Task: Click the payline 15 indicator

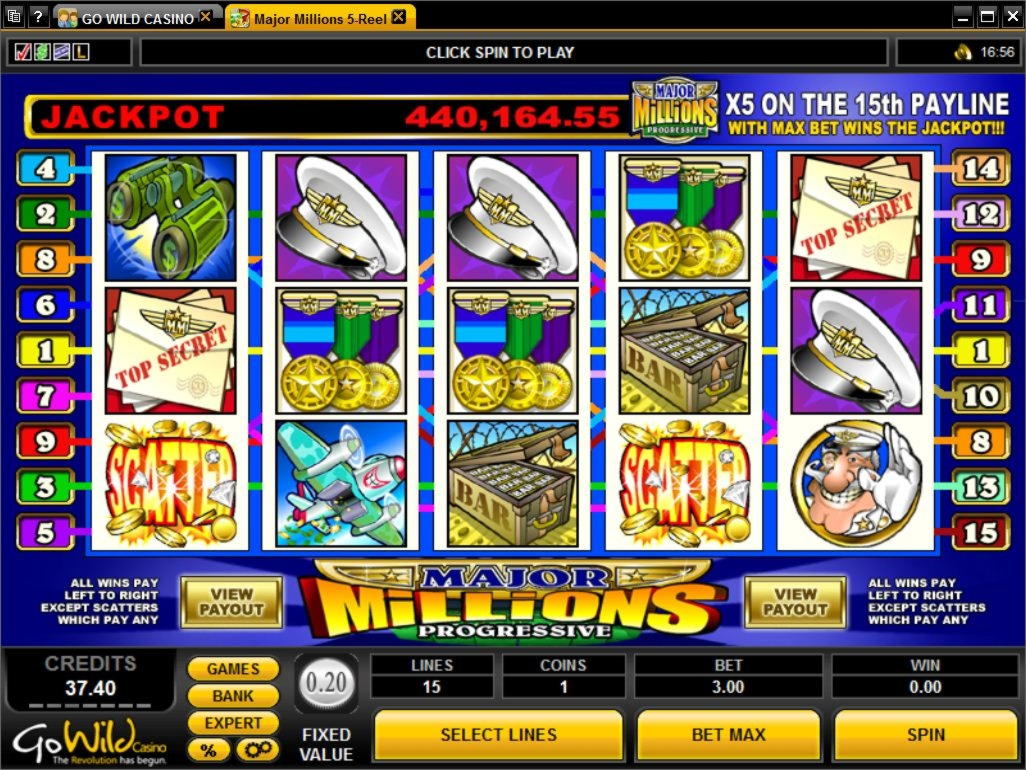Action: [x=980, y=532]
